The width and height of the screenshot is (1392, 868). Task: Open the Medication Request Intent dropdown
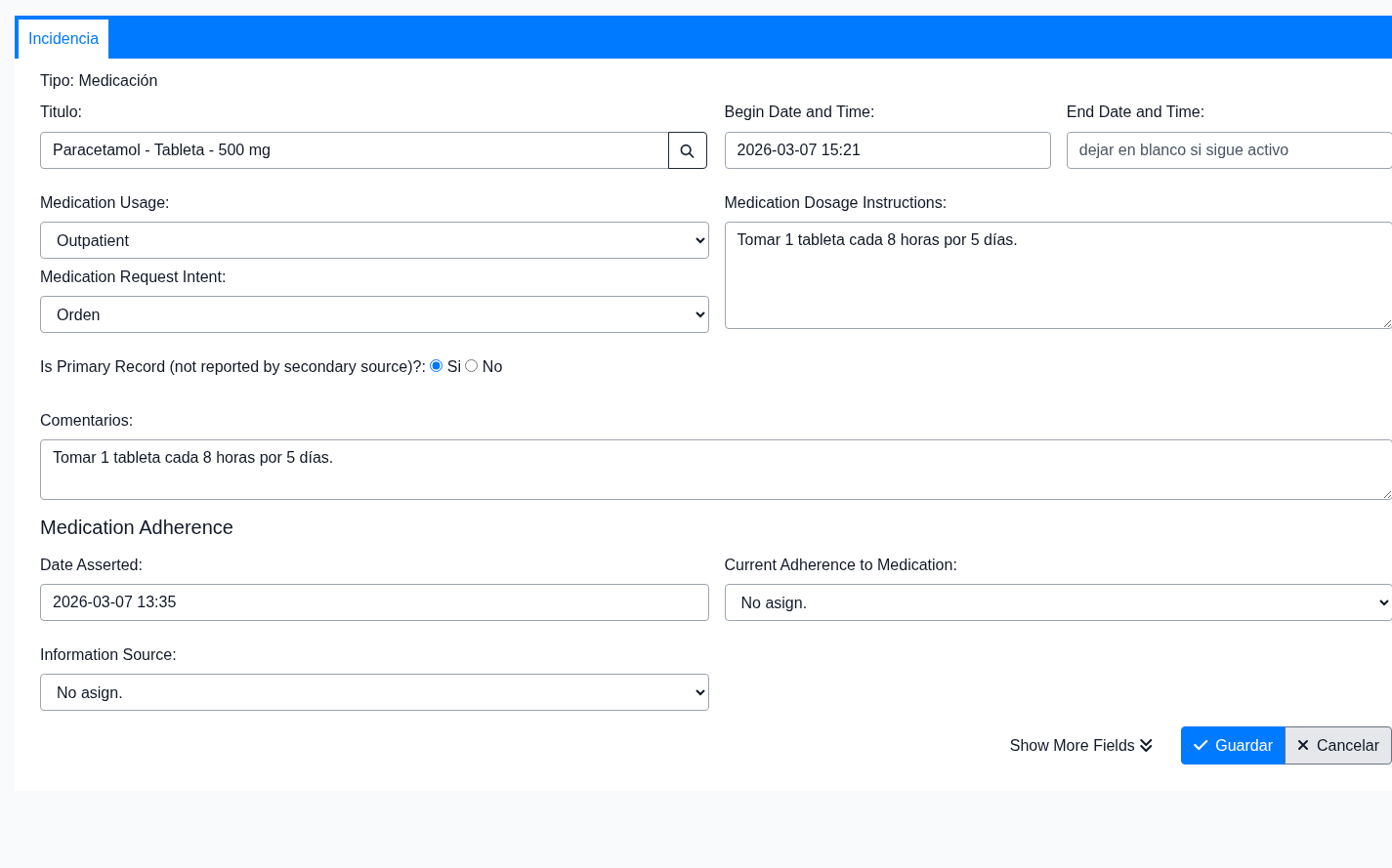pos(374,314)
